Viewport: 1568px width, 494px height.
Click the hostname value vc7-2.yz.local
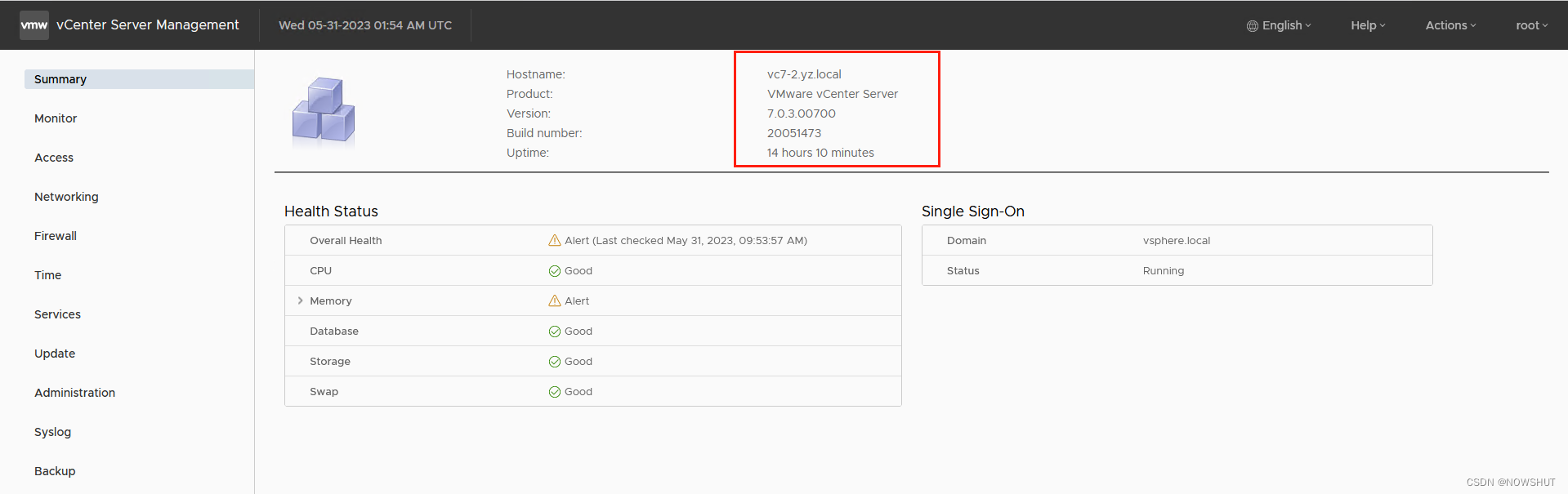click(x=804, y=74)
